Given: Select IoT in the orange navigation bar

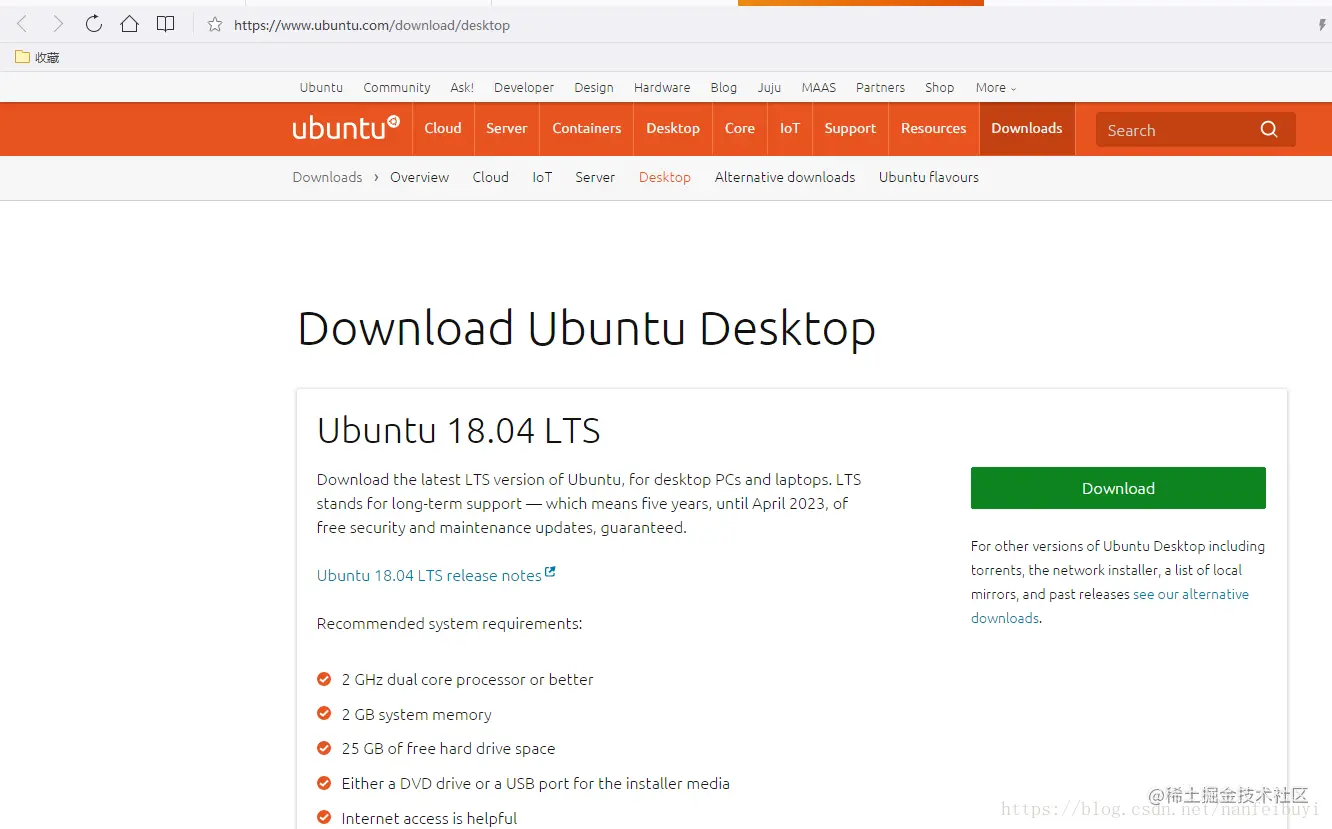Looking at the screenshot, I should [790, 128].
